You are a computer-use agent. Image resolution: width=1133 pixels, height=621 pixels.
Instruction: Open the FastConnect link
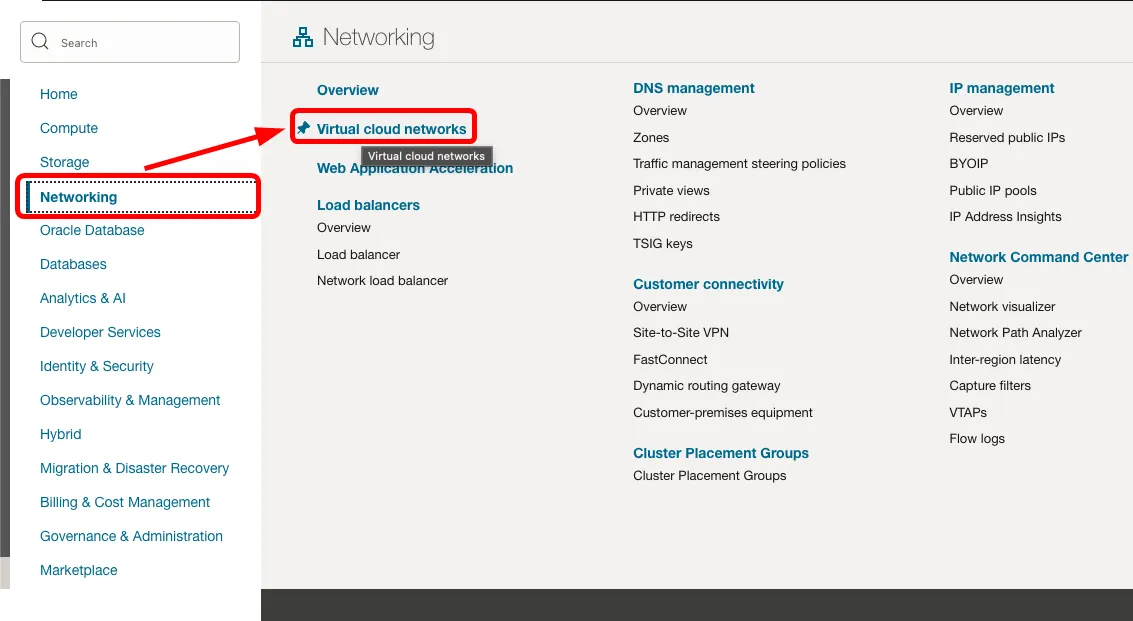670,359
